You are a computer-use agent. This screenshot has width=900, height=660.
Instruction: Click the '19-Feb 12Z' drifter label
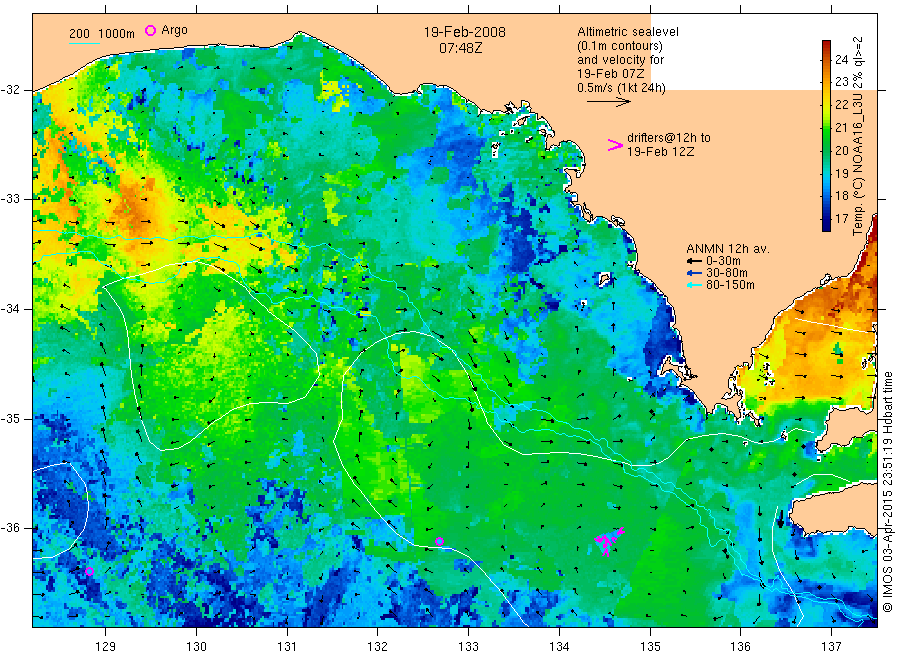pyautogui.click(x=660, y=152)
